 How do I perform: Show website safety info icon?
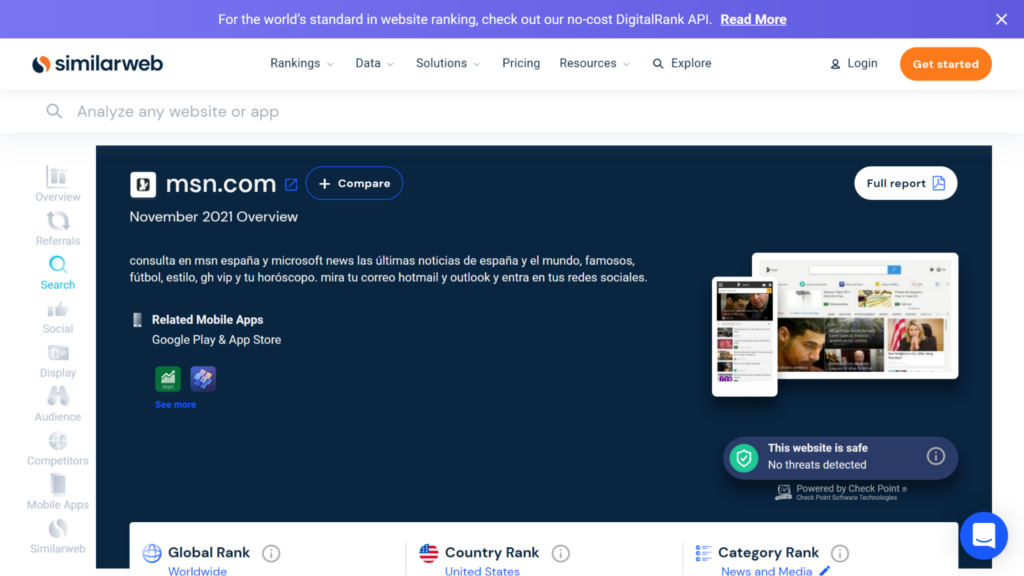935,456
